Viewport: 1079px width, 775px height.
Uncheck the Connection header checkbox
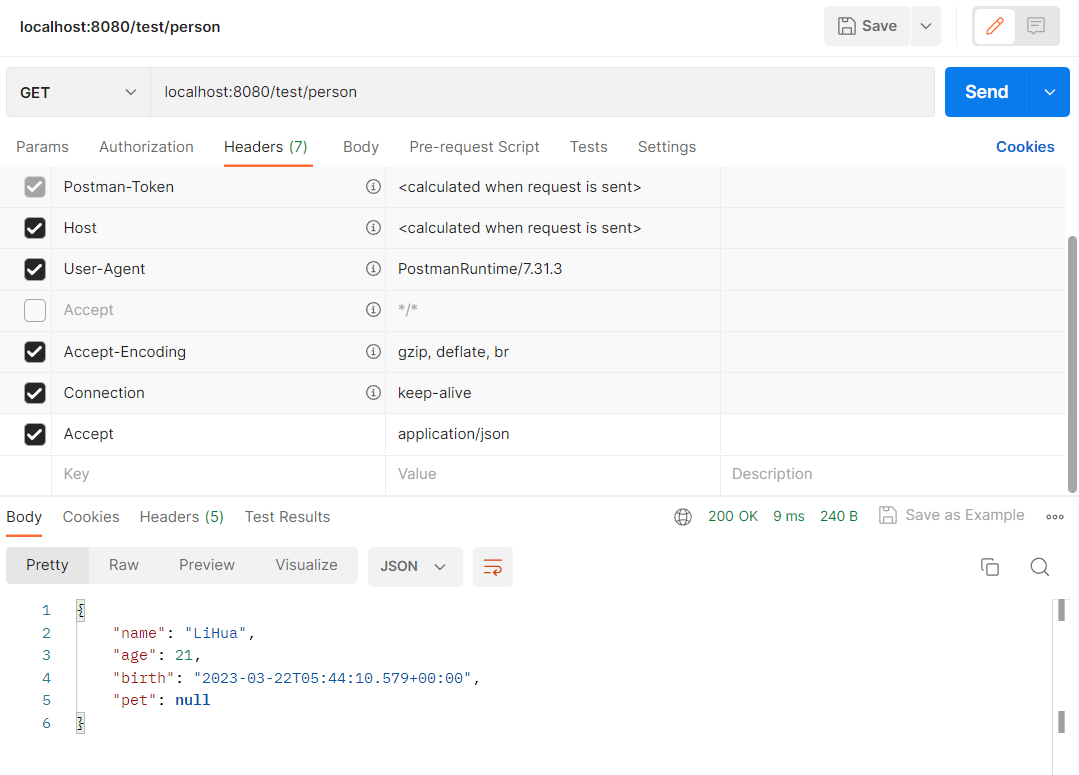(x=35, y=393)
